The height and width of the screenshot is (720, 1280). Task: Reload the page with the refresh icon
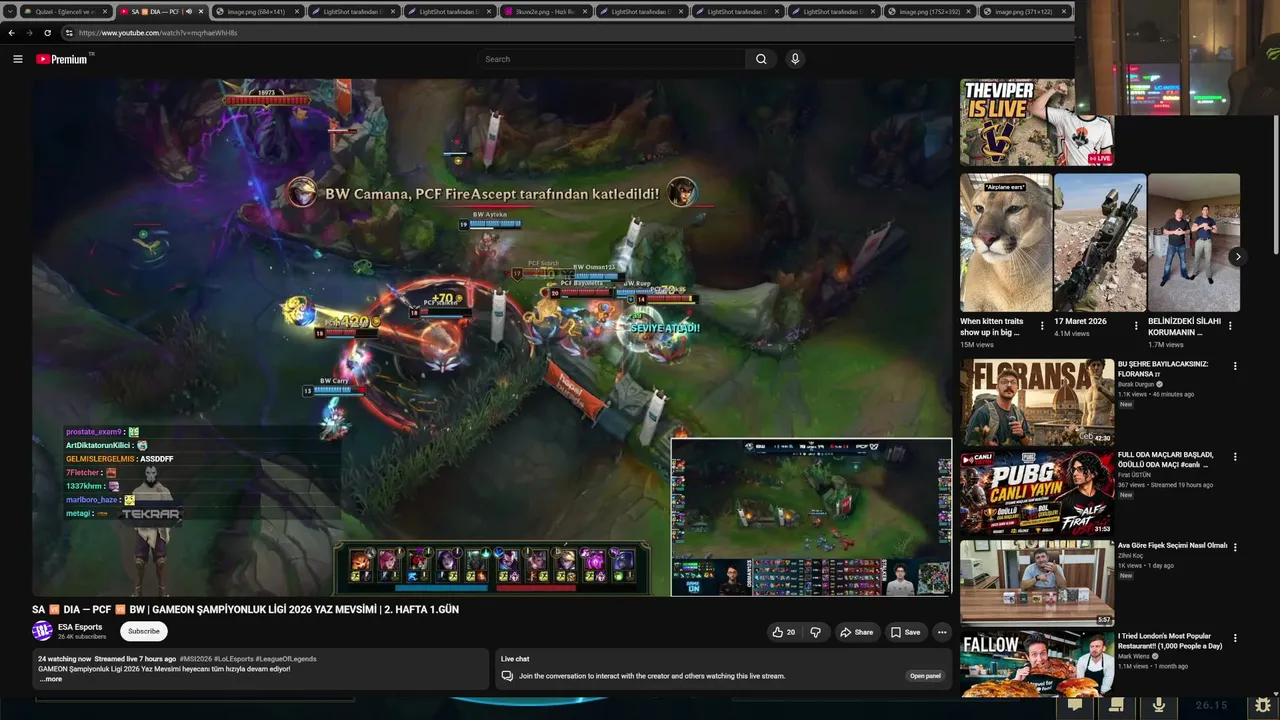47,33
